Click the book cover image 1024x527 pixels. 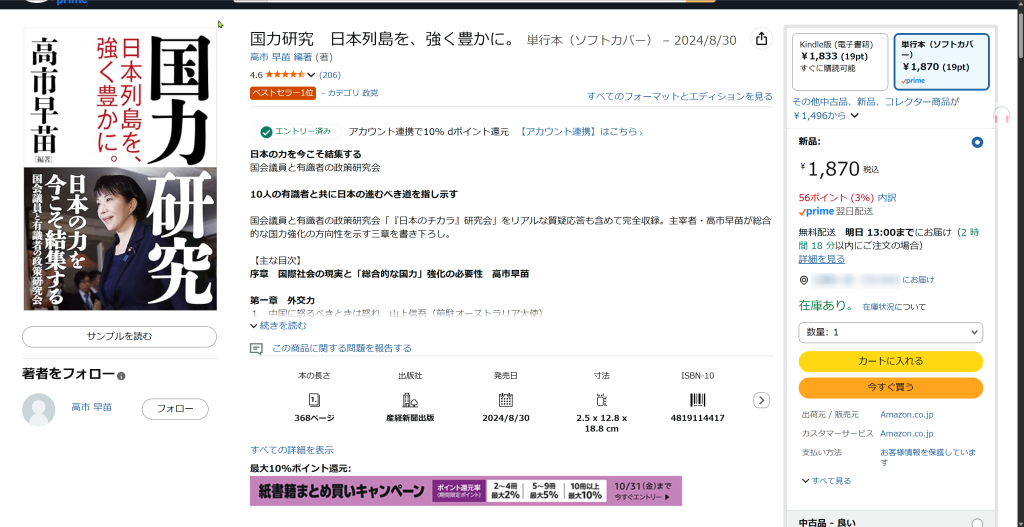(119, 170)
